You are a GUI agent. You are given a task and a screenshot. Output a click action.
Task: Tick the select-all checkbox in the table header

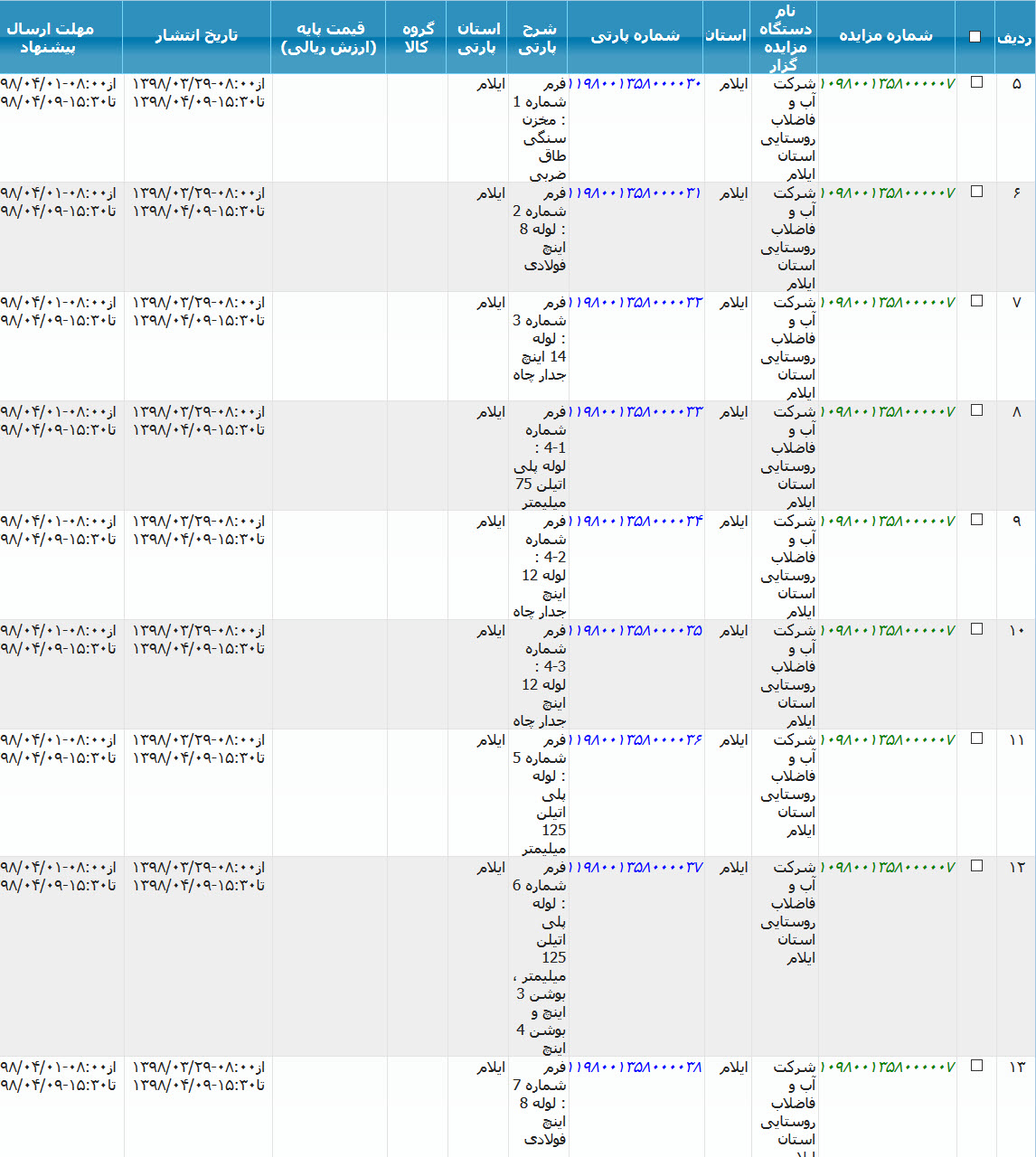pyautogui.click(x=975, y=37)
